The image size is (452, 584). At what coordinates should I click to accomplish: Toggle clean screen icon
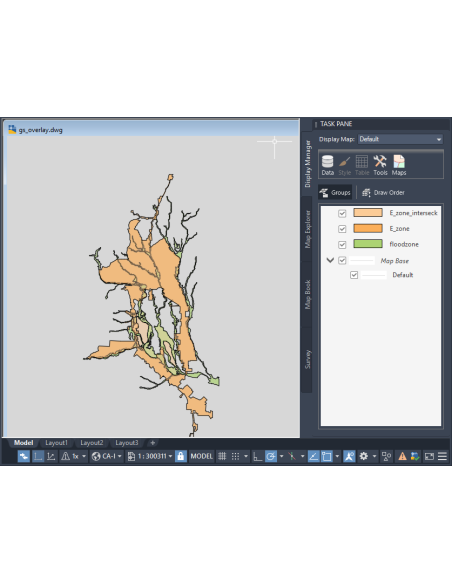pos(429,456)
